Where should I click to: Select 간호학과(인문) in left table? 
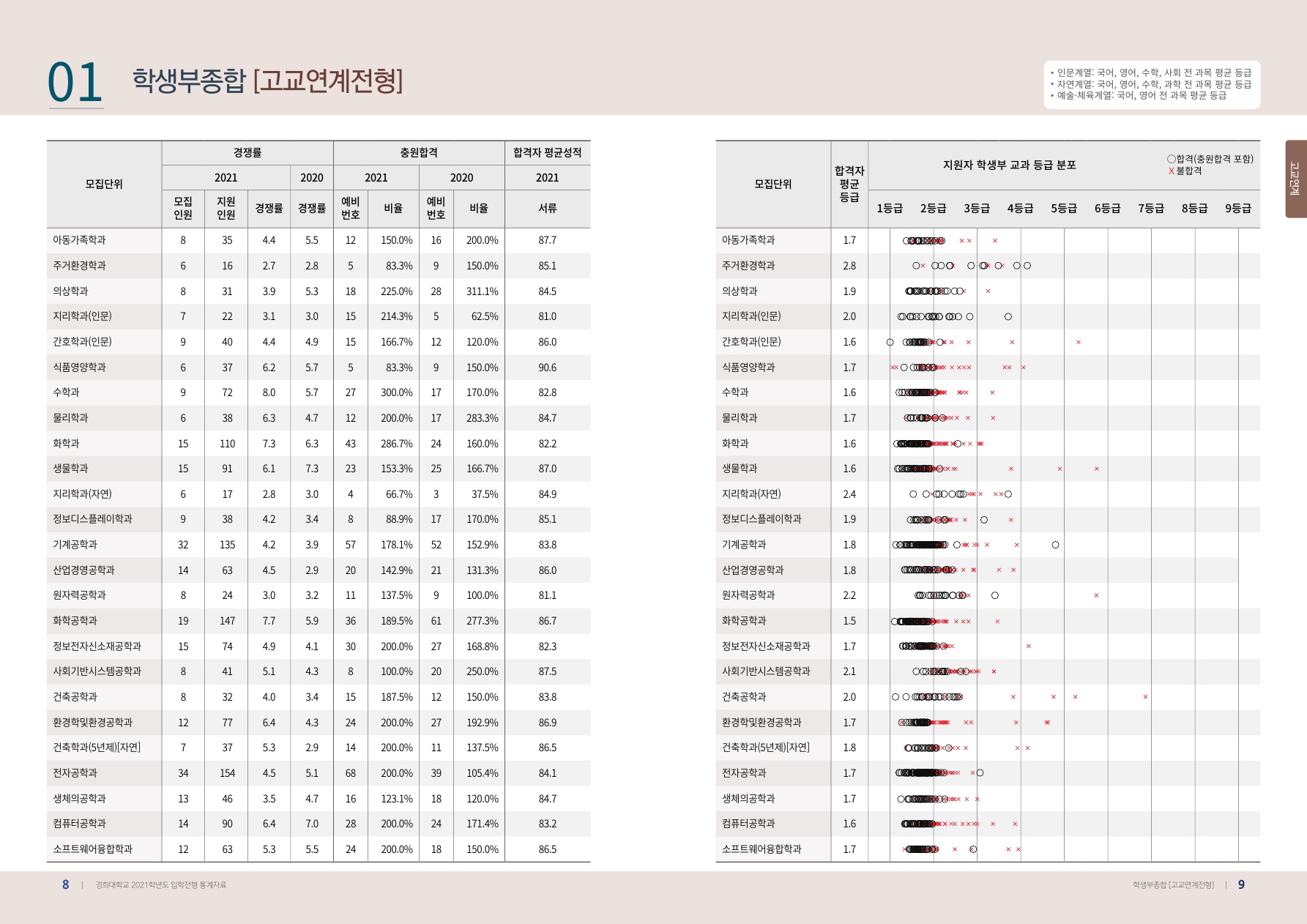(82, 342)
